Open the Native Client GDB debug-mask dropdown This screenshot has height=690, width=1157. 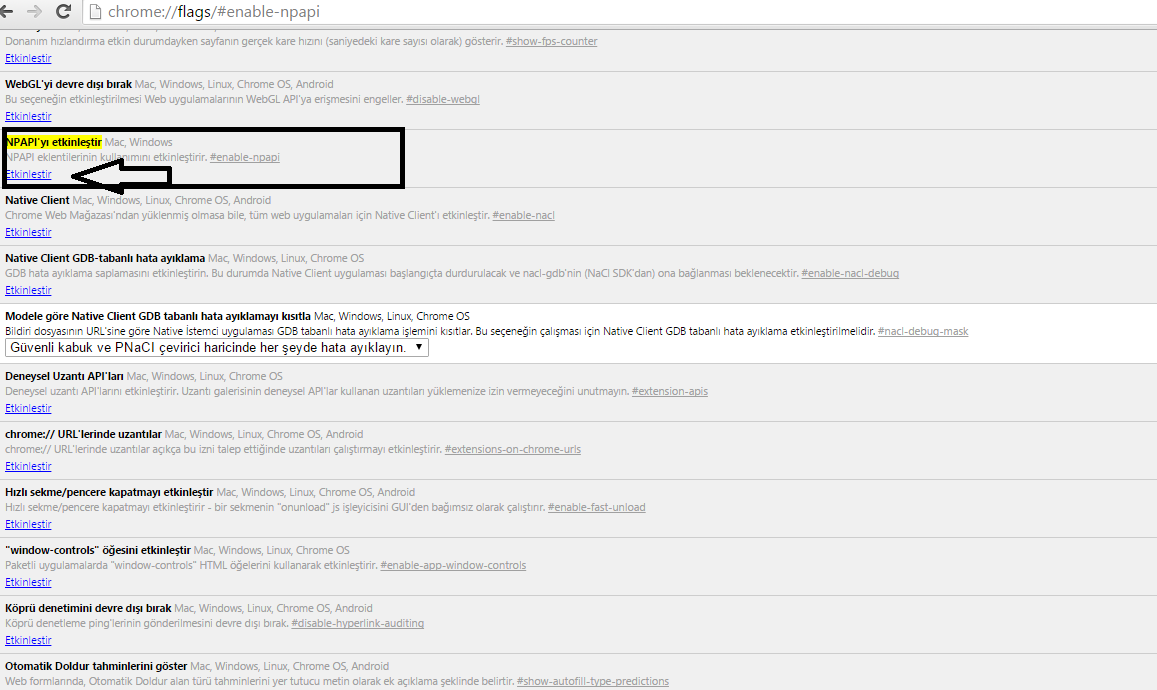pos(217,348)
